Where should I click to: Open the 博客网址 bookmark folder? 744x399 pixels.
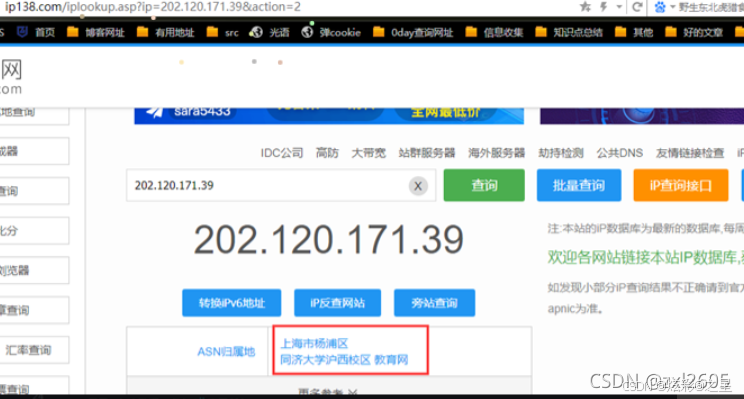[96, 32]
